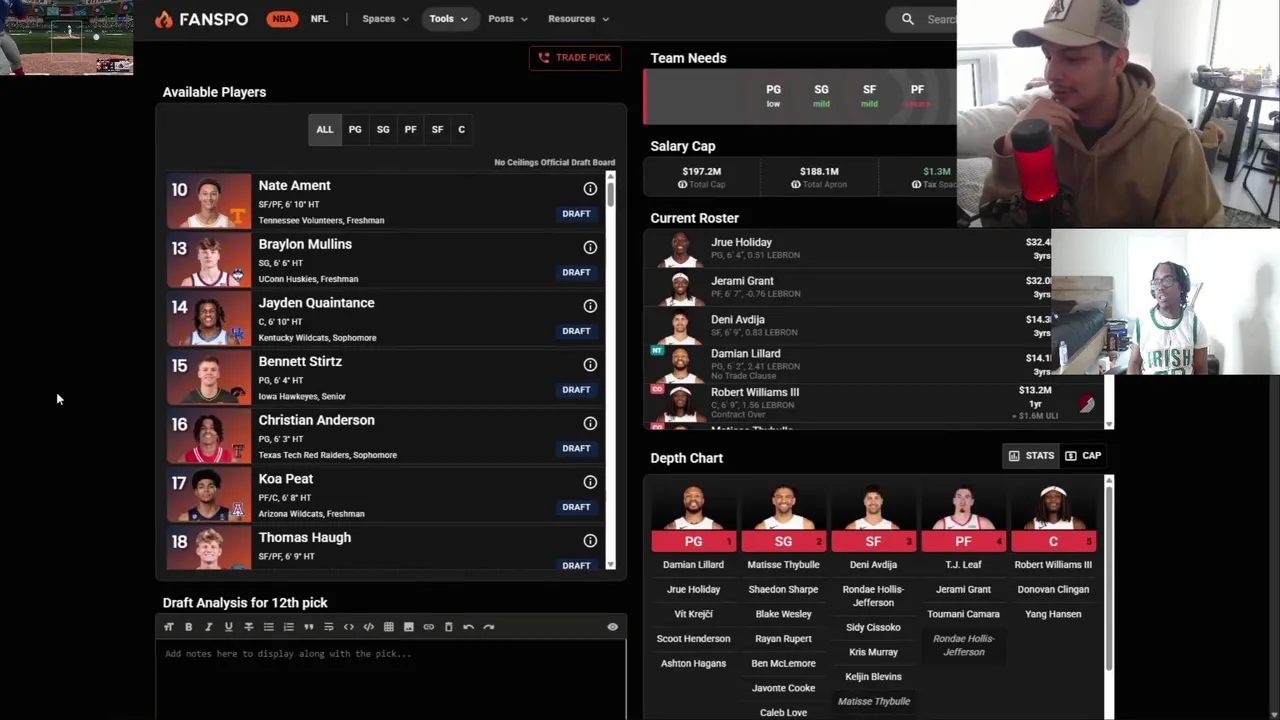Image resolution: width=1280 pixels, height=720 pixels.
Task: Change text size in notes editor
Action: pyautogui.click(x=168, y=627)
